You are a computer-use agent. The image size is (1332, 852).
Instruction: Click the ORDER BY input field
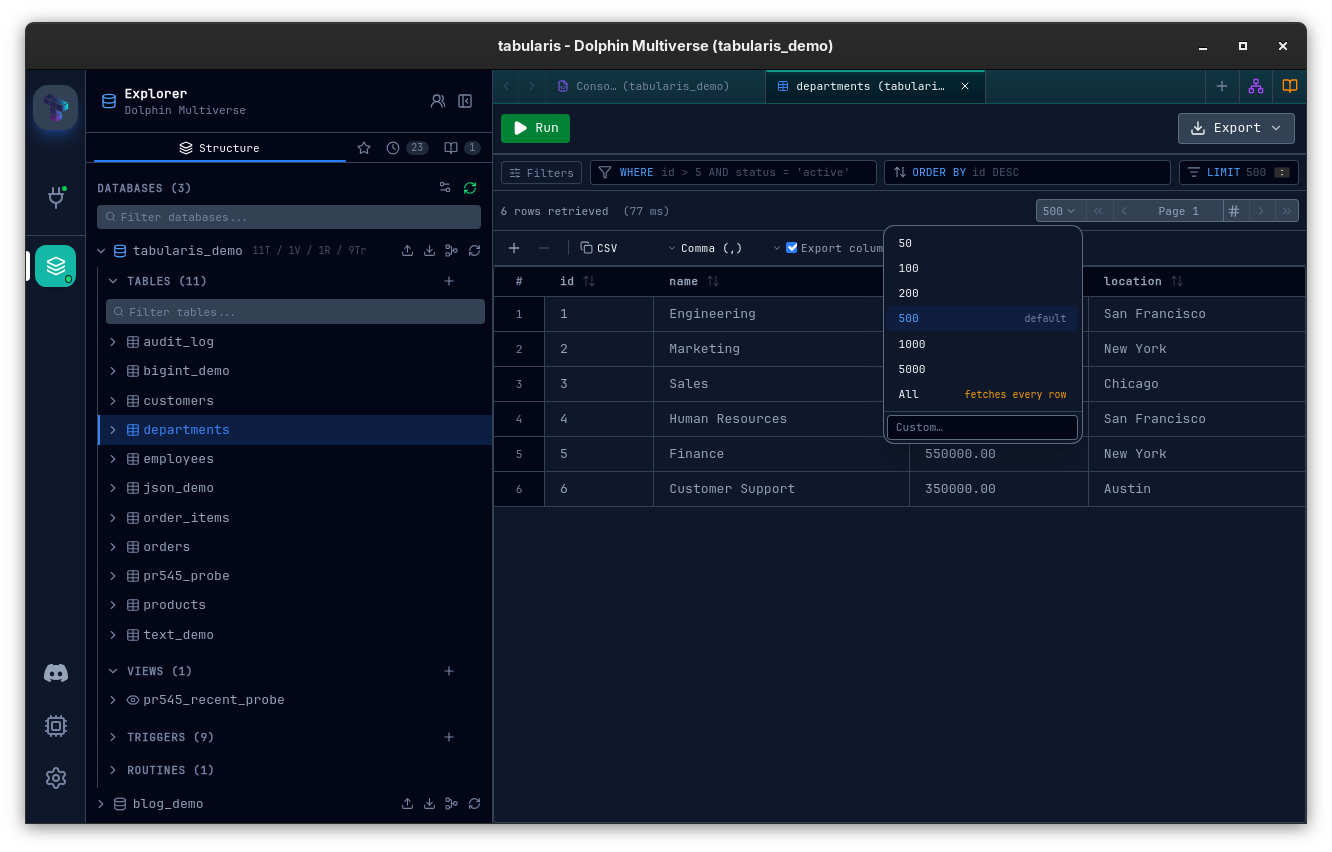[x=1027, y=173]
